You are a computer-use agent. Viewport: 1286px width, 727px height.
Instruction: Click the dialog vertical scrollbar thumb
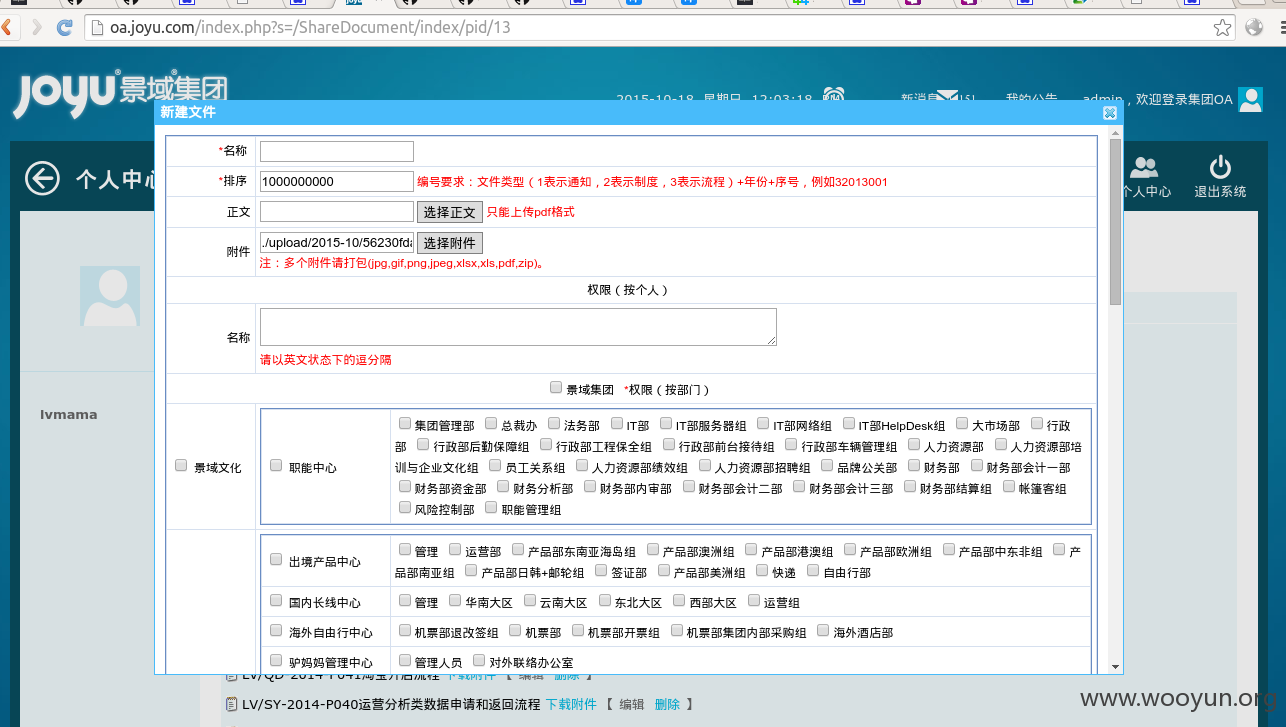[x=1115, y=222]
